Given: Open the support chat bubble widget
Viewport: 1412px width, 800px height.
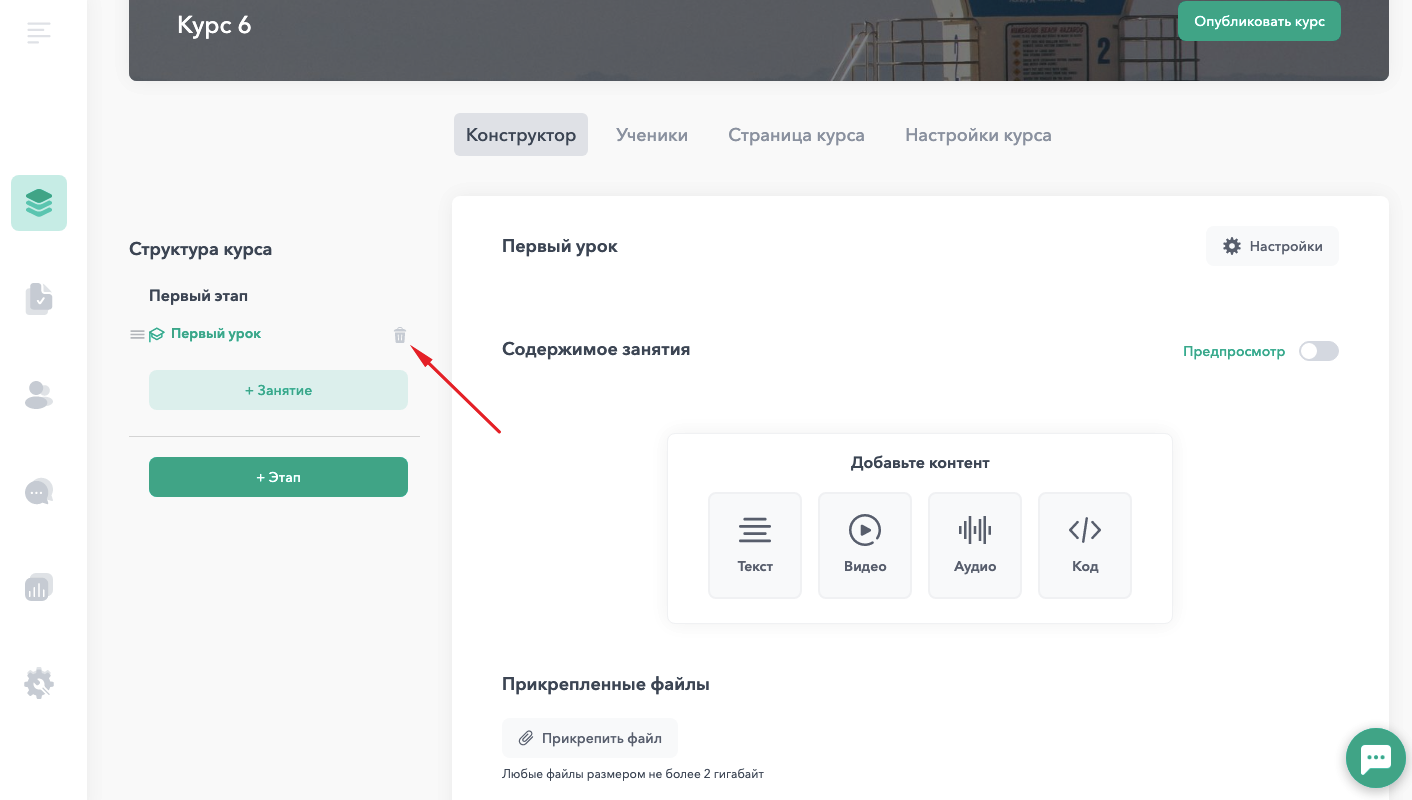Looking at the screenshot, I should [1376, 758].
